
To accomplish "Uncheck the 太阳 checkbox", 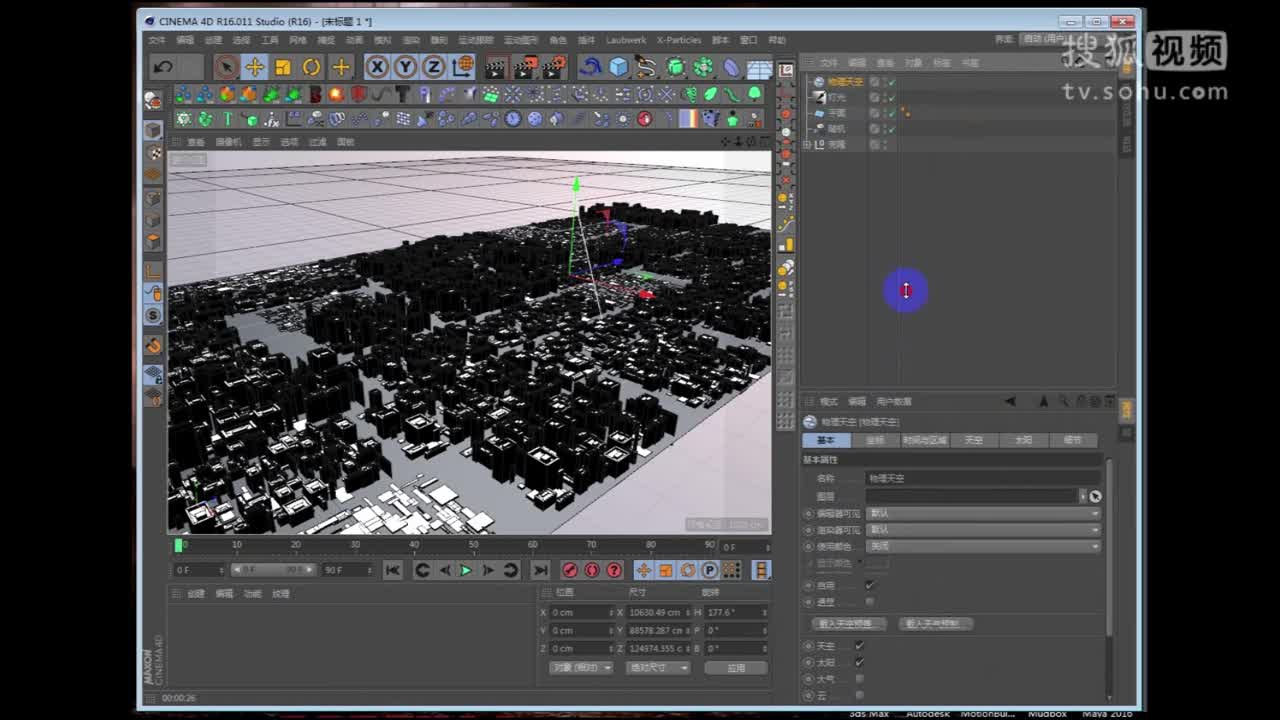I will pyautogui.click(x=859, y=662).
